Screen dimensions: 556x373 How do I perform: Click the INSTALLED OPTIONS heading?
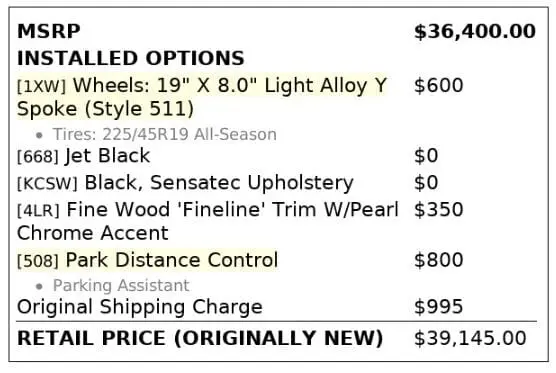pyautogui.click(x=131, y=58)
